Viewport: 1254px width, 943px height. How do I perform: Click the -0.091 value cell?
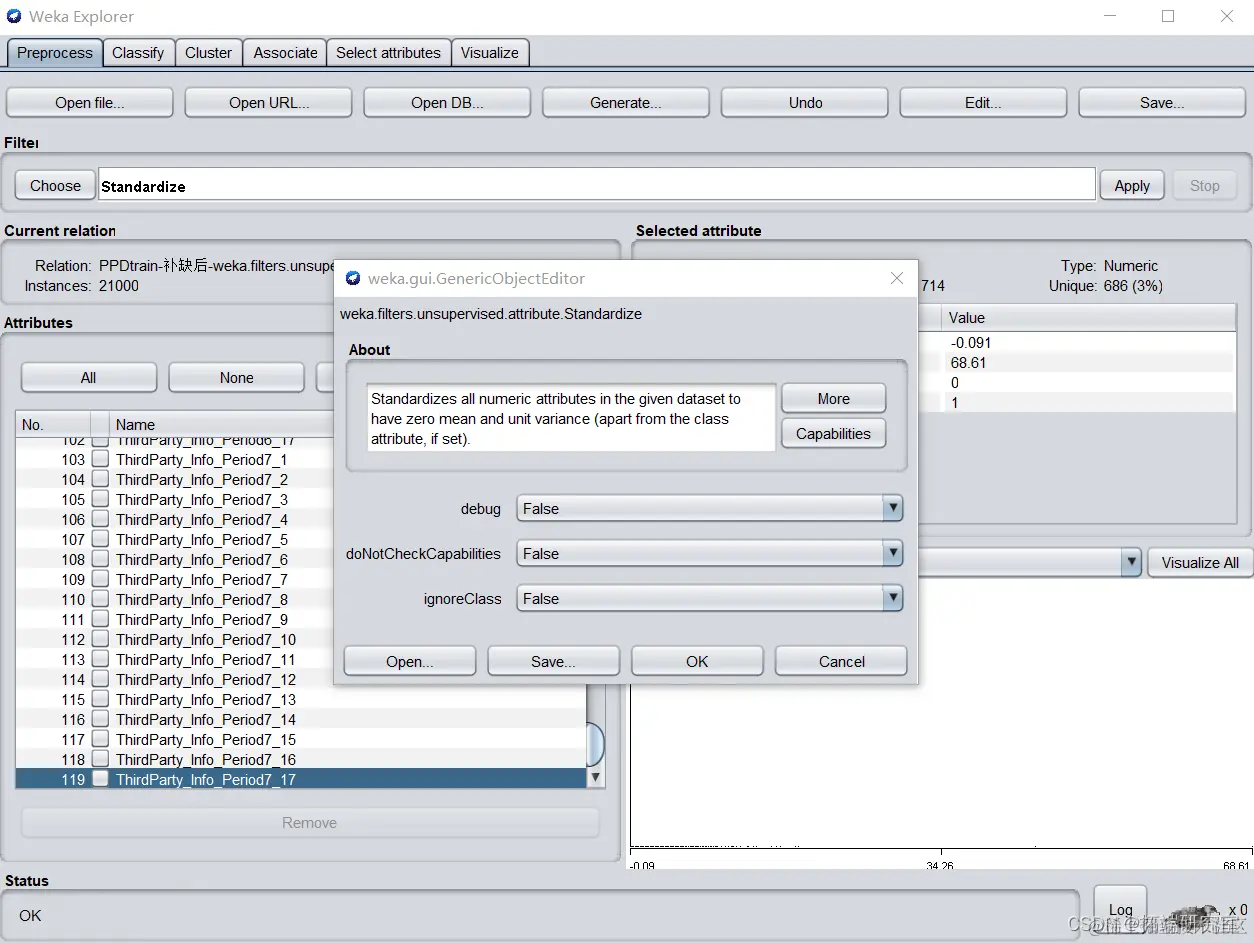[x=1089, y=342]
